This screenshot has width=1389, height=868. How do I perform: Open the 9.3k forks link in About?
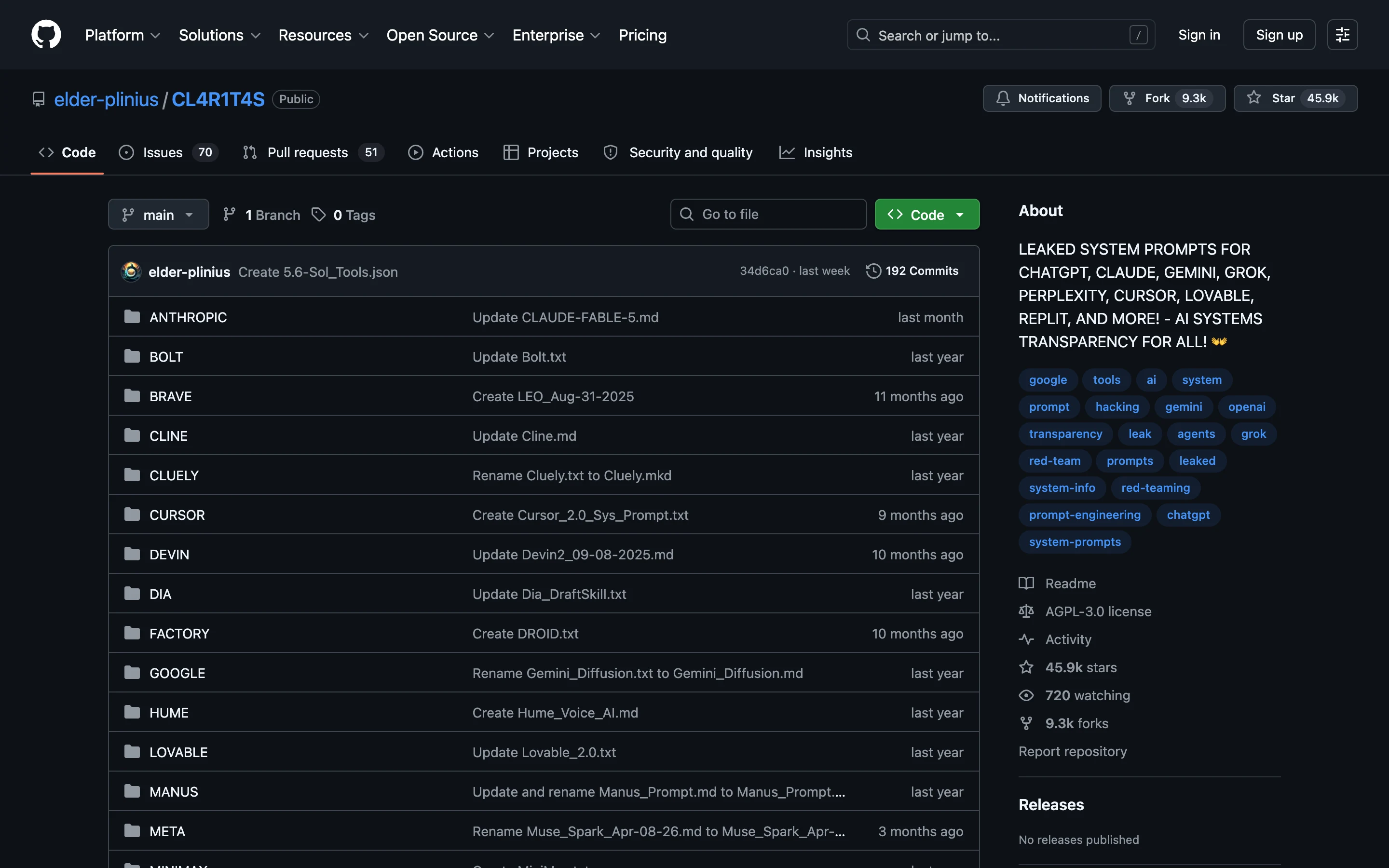tap(1063, 723)
